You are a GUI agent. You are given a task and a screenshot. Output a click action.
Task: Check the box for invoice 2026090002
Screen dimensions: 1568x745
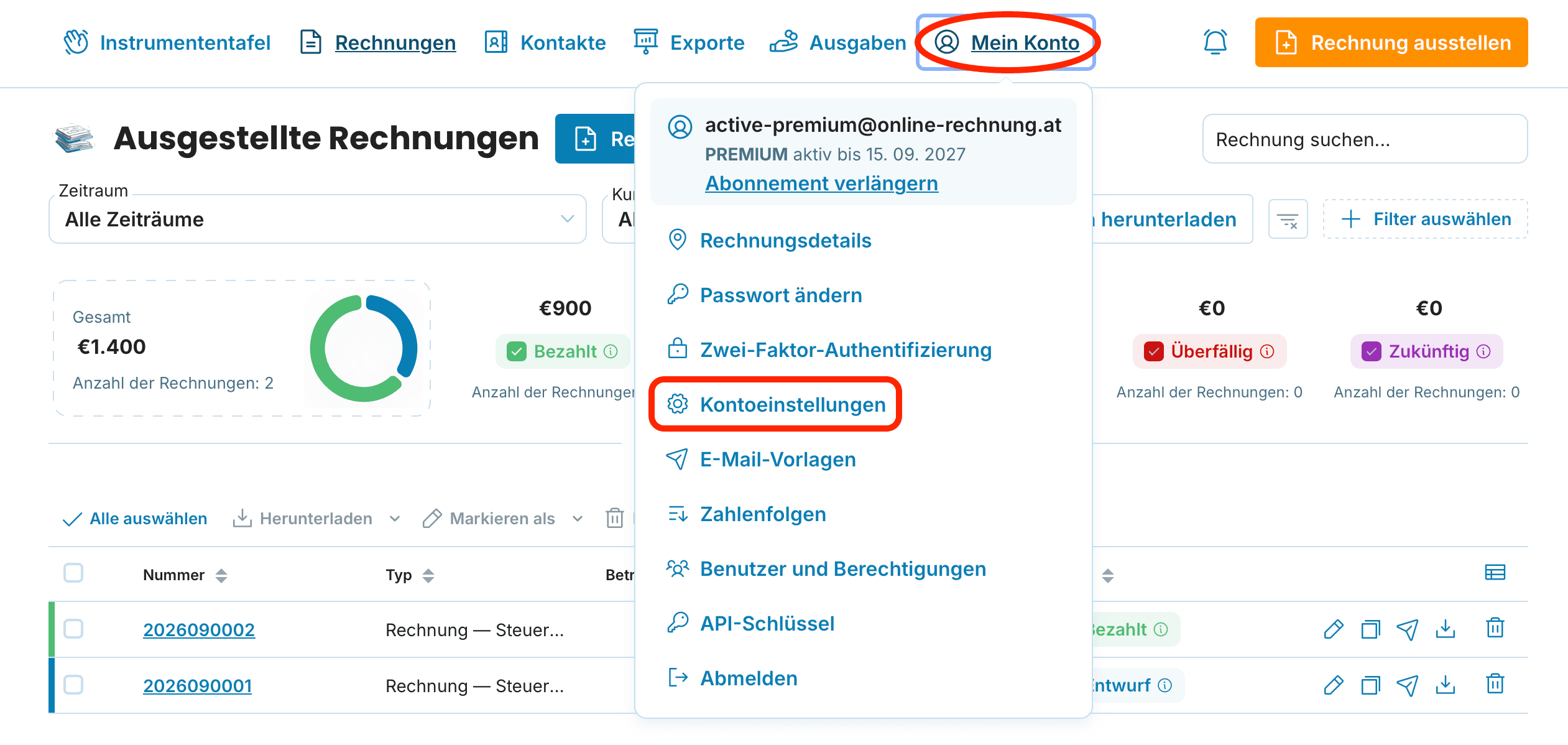[73, 629]
